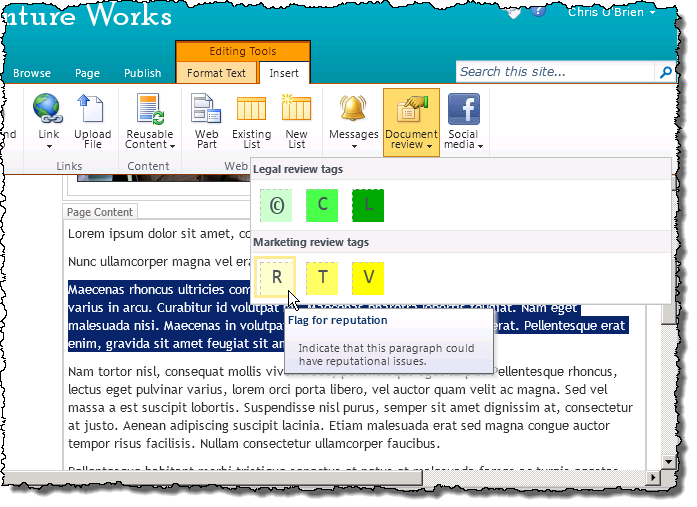Screen dimensions: 697x507
Task: Insert a Web Part
Action: [206, 121]
